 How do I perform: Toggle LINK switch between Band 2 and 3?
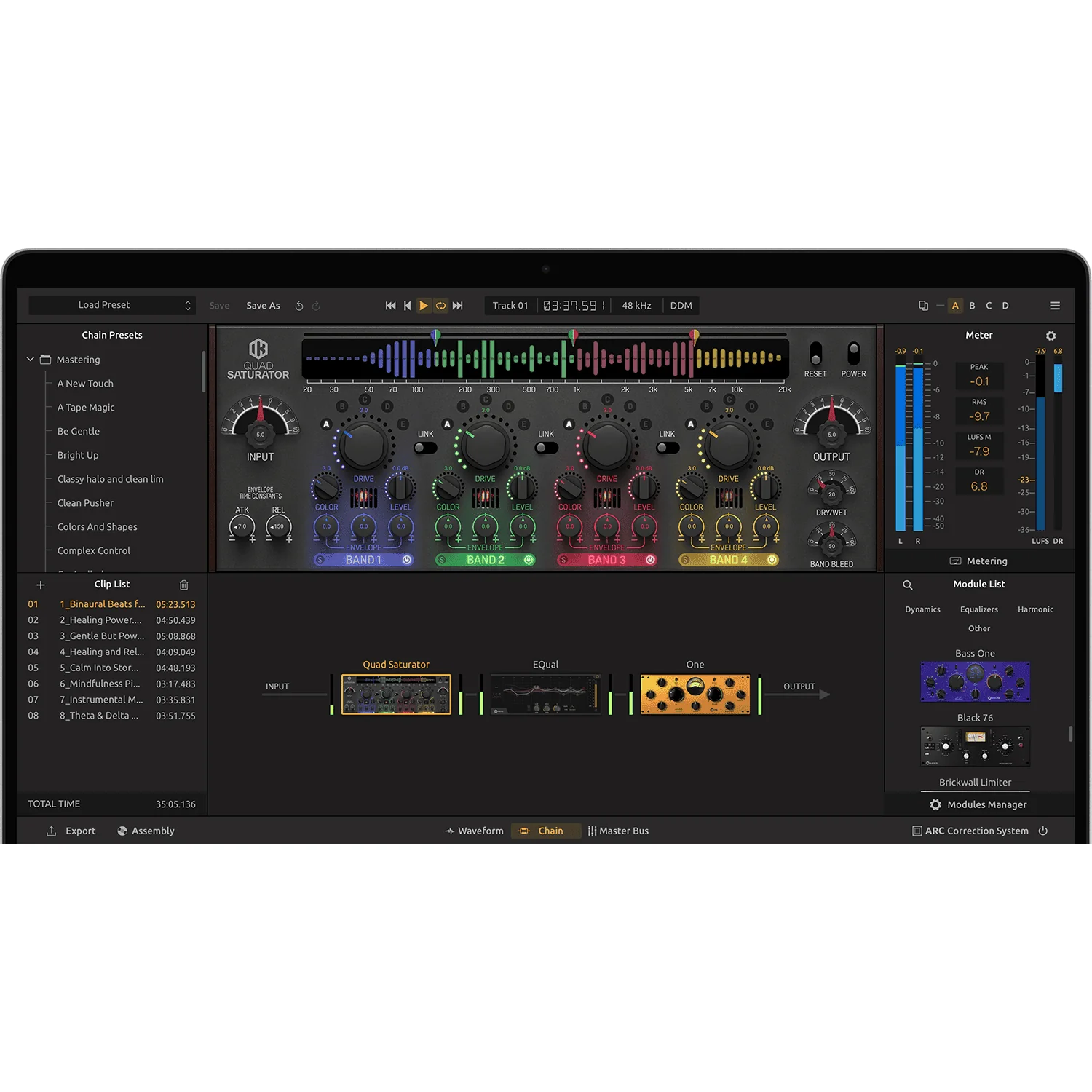pos(546,448)
